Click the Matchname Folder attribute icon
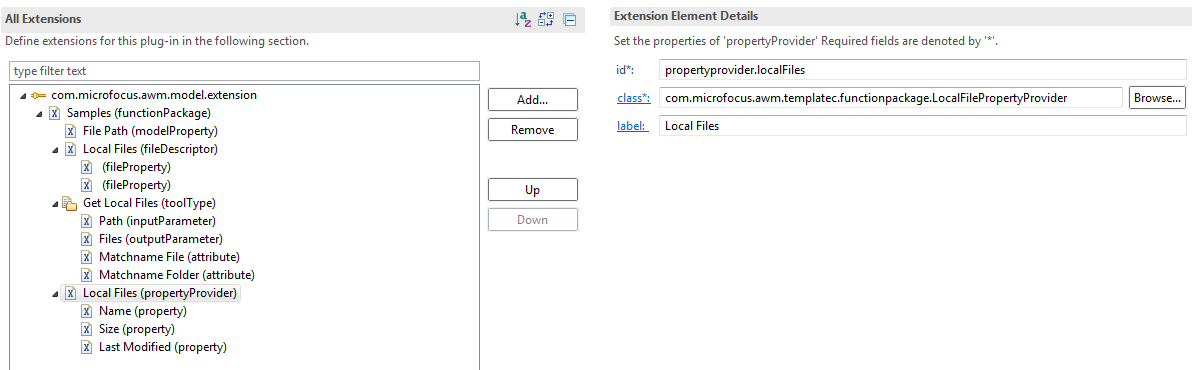Screen dimensions: 1192x370 click(87, 274)
